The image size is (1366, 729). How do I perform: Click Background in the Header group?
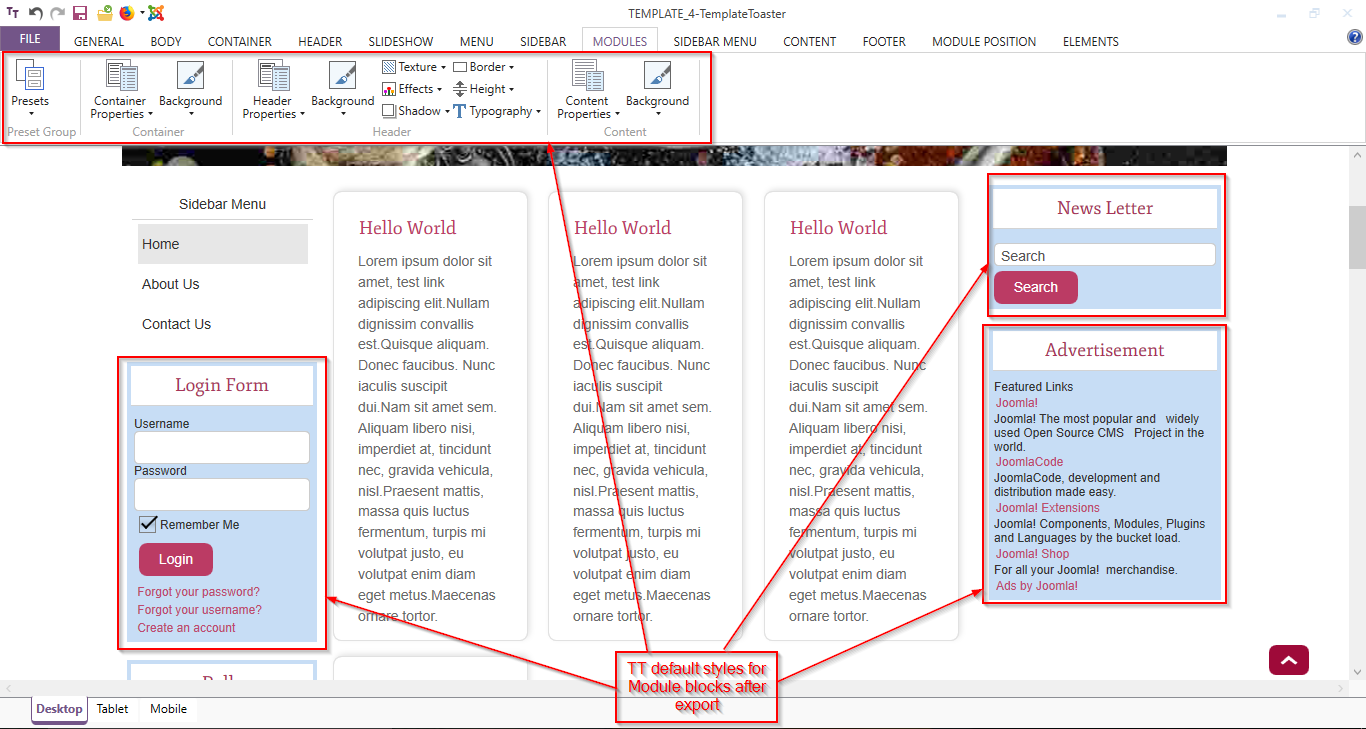tap(342, 90)
